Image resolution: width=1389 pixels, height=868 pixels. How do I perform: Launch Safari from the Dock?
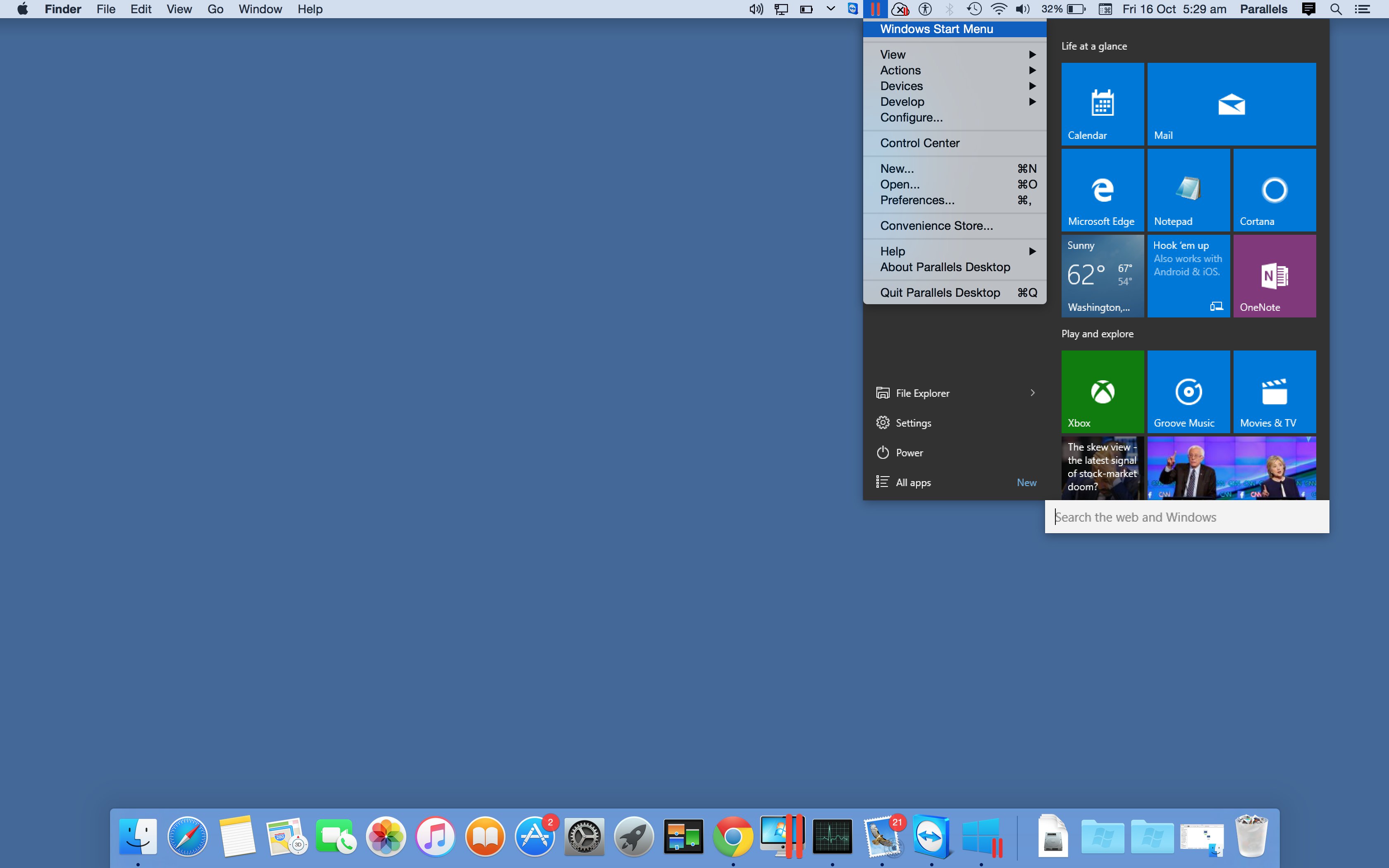click(187, 836)
